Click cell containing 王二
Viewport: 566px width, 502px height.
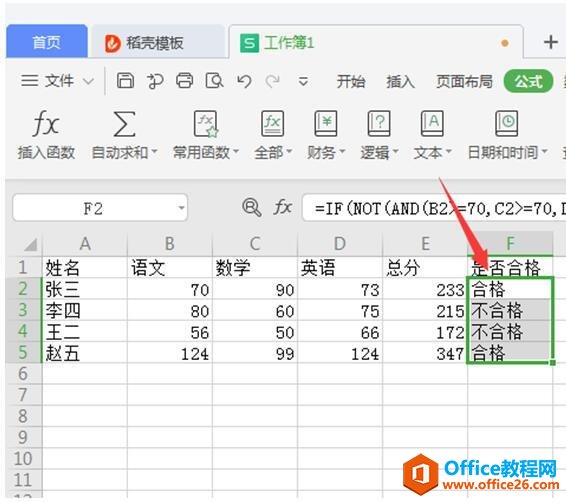coord(85,331)
